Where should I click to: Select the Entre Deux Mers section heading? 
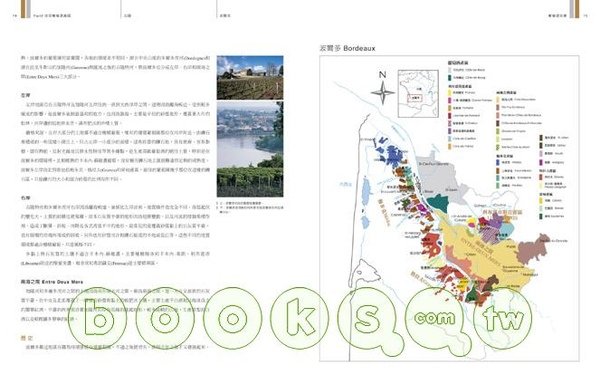(52, 281)
